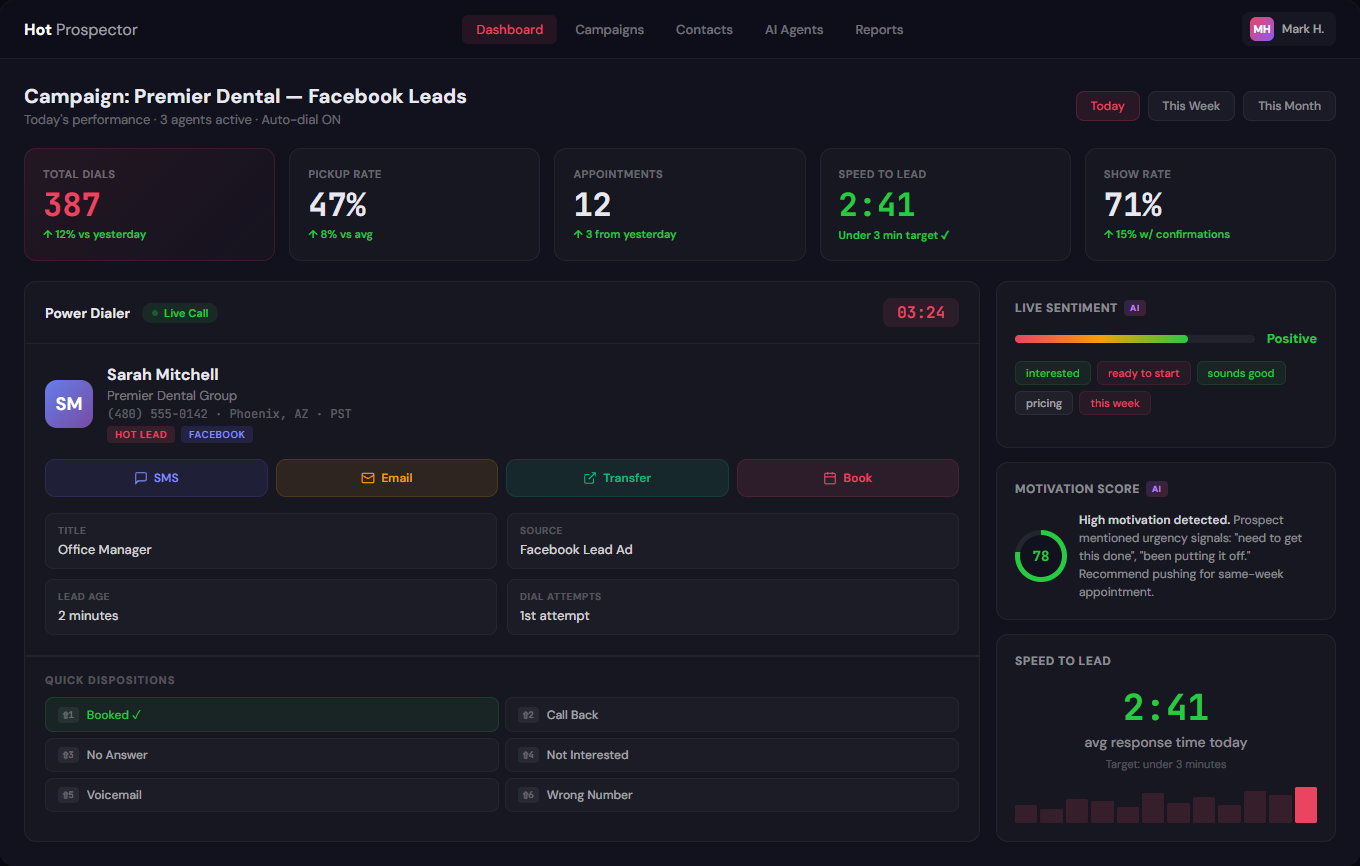Image resolution: width=1360 pixels, height=866 pixels.
Task: Click Sarah Mitchell's SM avatar
Action: (68, 403)
